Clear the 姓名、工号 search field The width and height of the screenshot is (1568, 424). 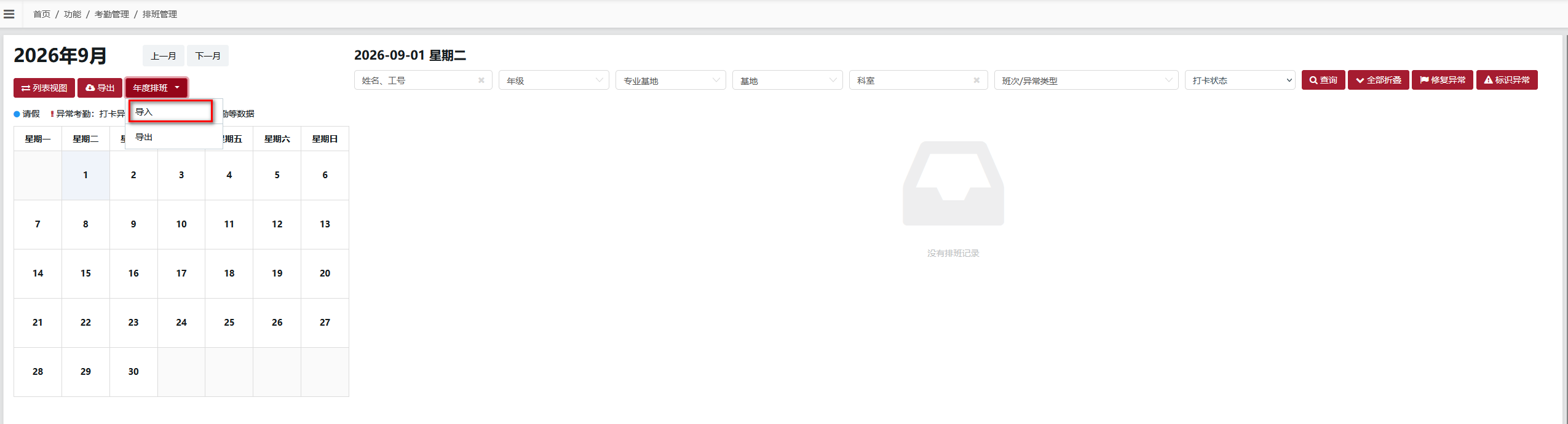click(x=481, y=80)
